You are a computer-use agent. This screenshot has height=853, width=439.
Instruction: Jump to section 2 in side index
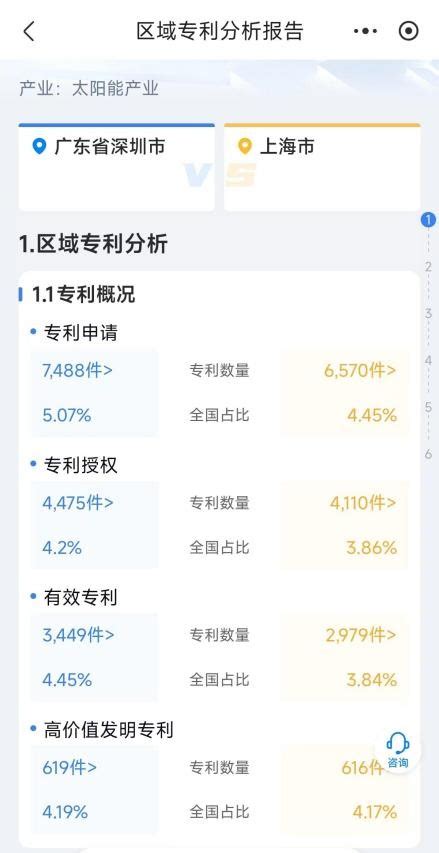pyautogui.click(x=428, y=267)
